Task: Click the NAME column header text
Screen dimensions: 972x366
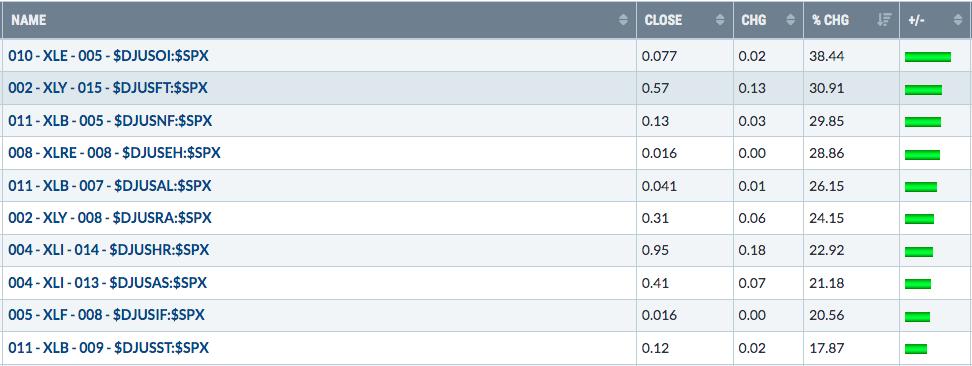Action: click(29, 20)
